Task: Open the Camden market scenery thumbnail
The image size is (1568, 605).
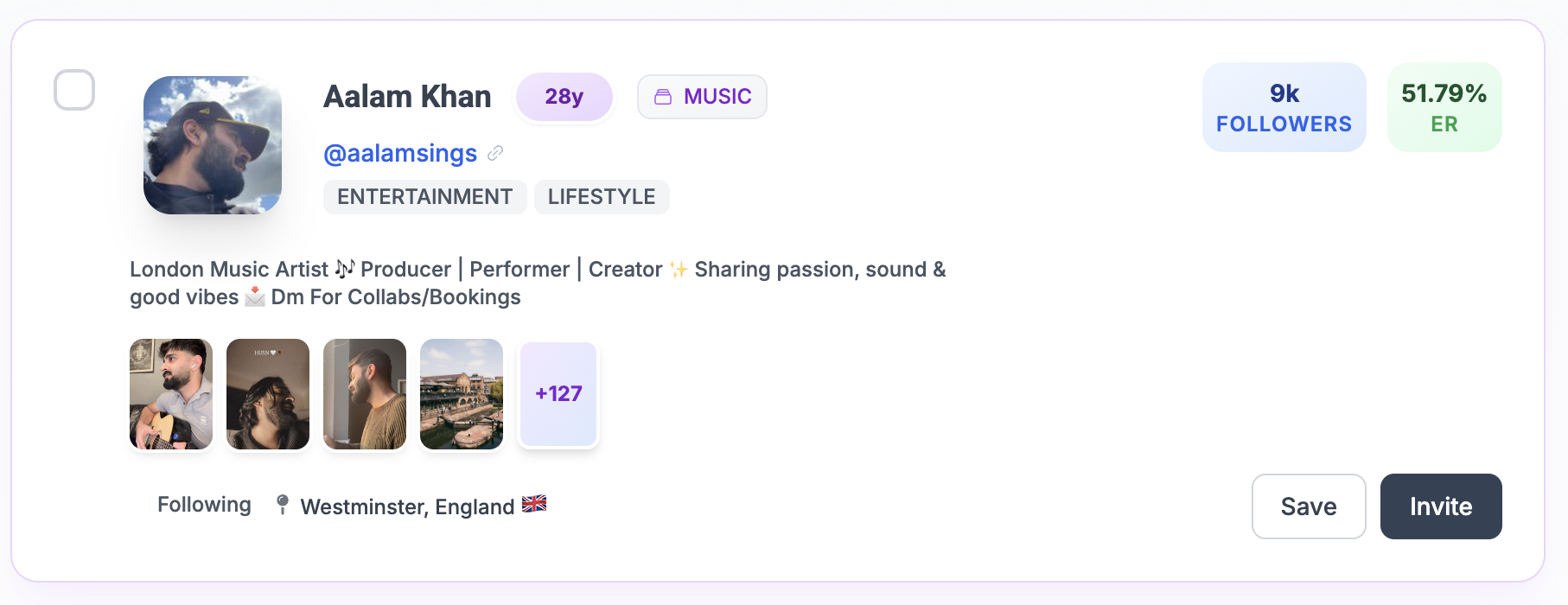Action: (461, 393)
